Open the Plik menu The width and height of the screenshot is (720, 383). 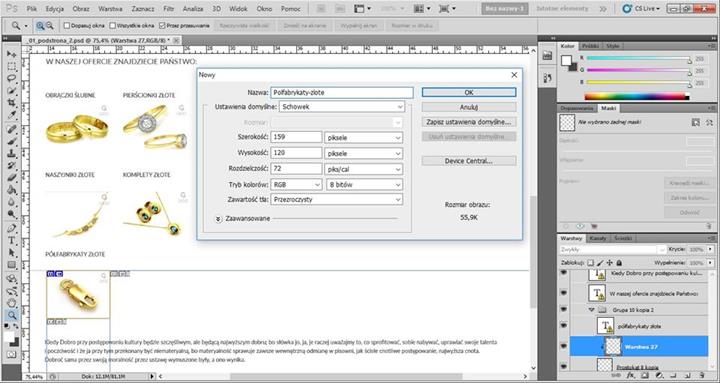(32, 9)
